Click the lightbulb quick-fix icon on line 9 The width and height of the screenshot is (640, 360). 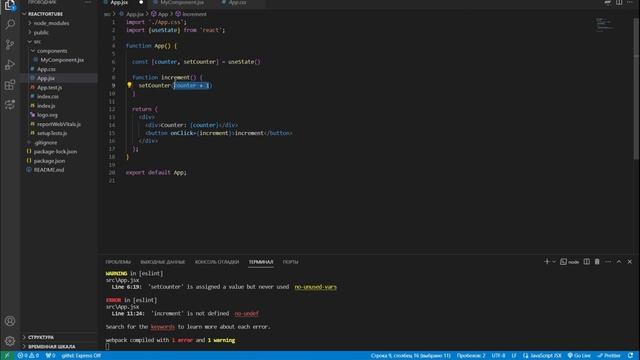[129, 85]
